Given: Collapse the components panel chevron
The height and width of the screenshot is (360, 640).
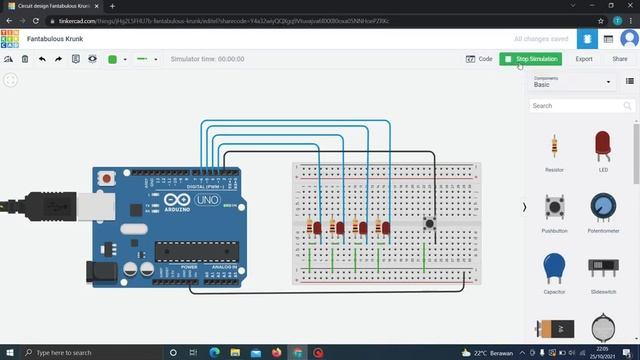Looking at the screenshot, I should [524, 207].
